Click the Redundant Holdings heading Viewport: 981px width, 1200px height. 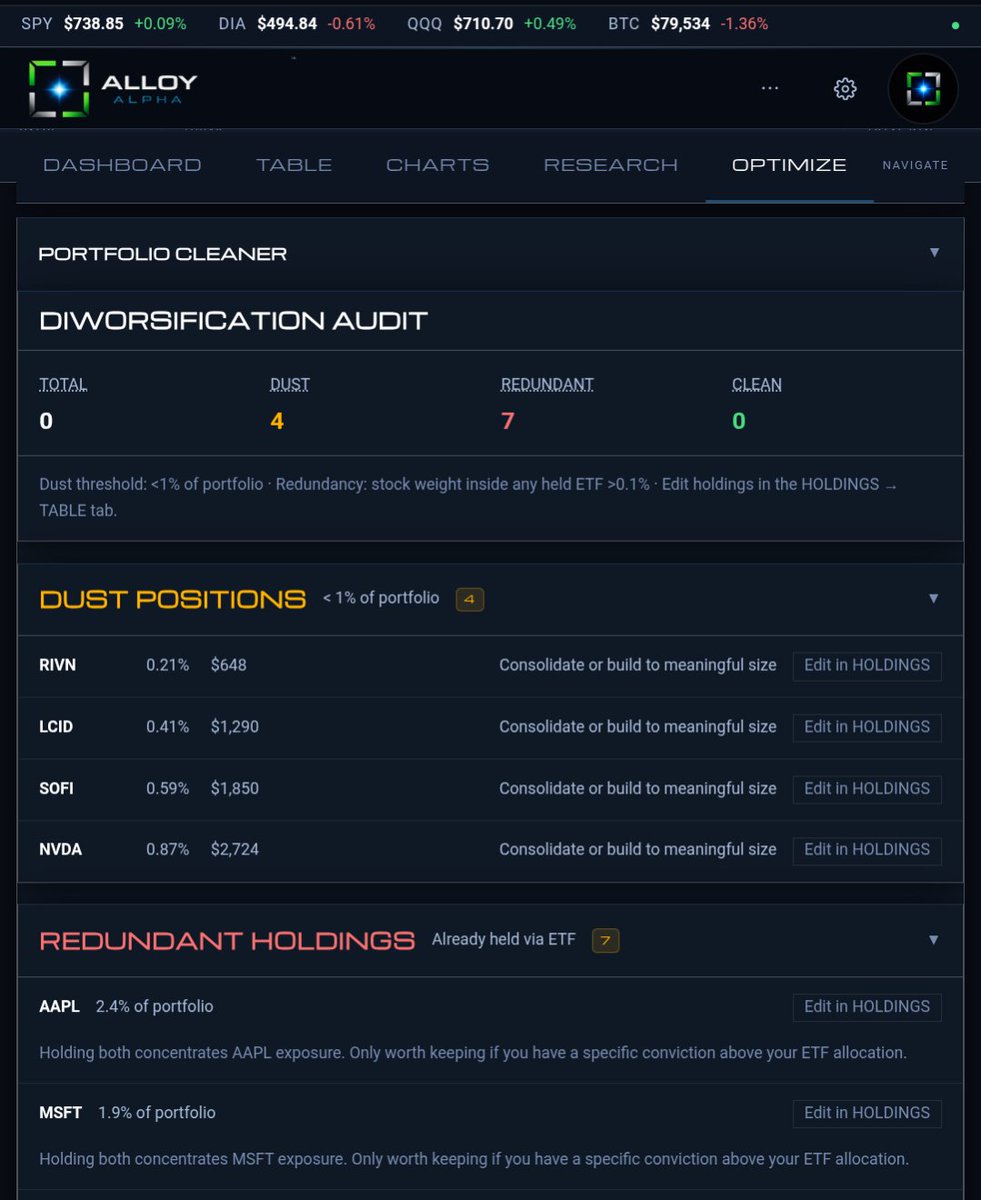pyautogui.click(x=226, y=941)
